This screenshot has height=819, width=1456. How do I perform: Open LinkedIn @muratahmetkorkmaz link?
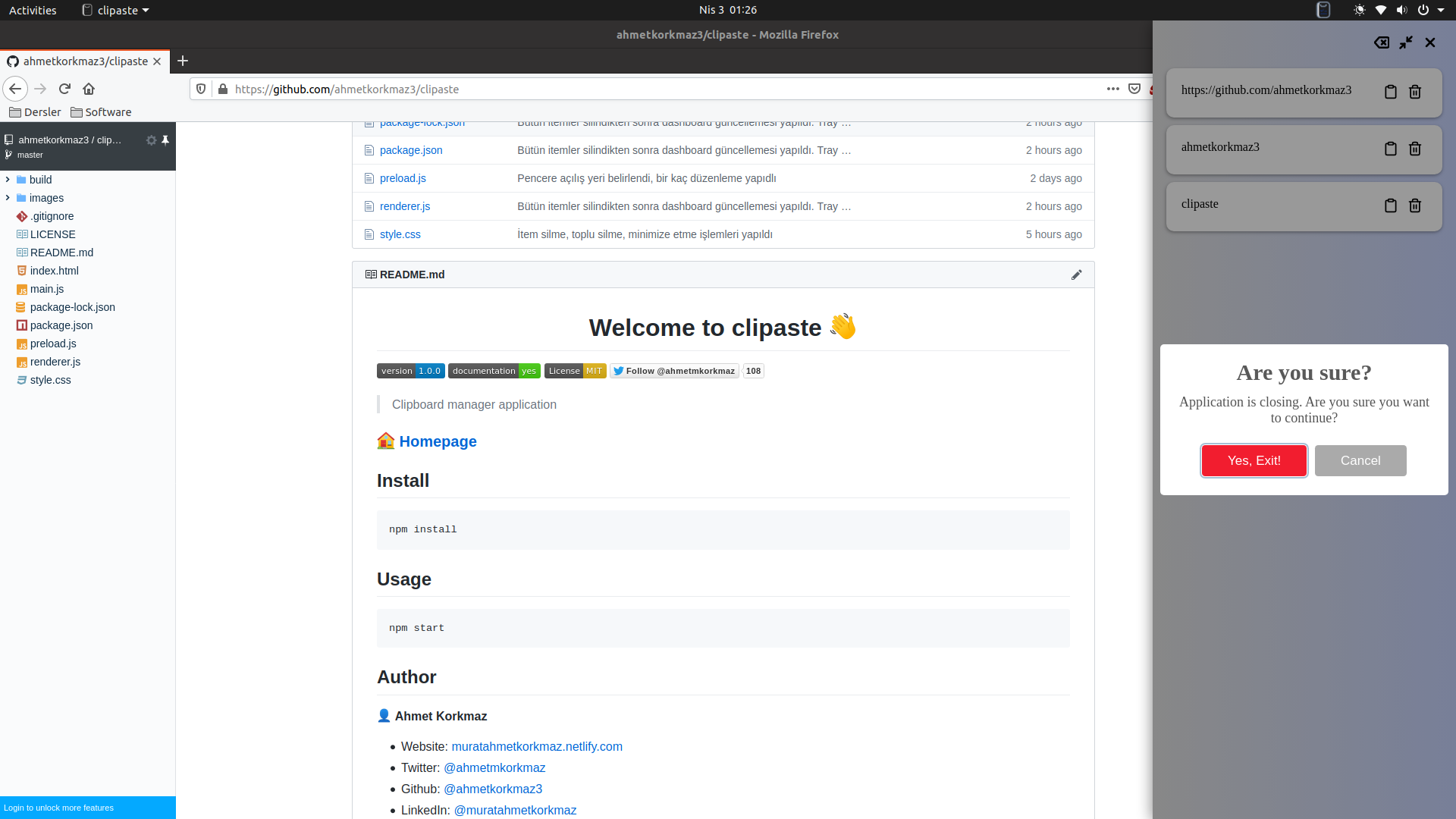click(x=515, y=810)
